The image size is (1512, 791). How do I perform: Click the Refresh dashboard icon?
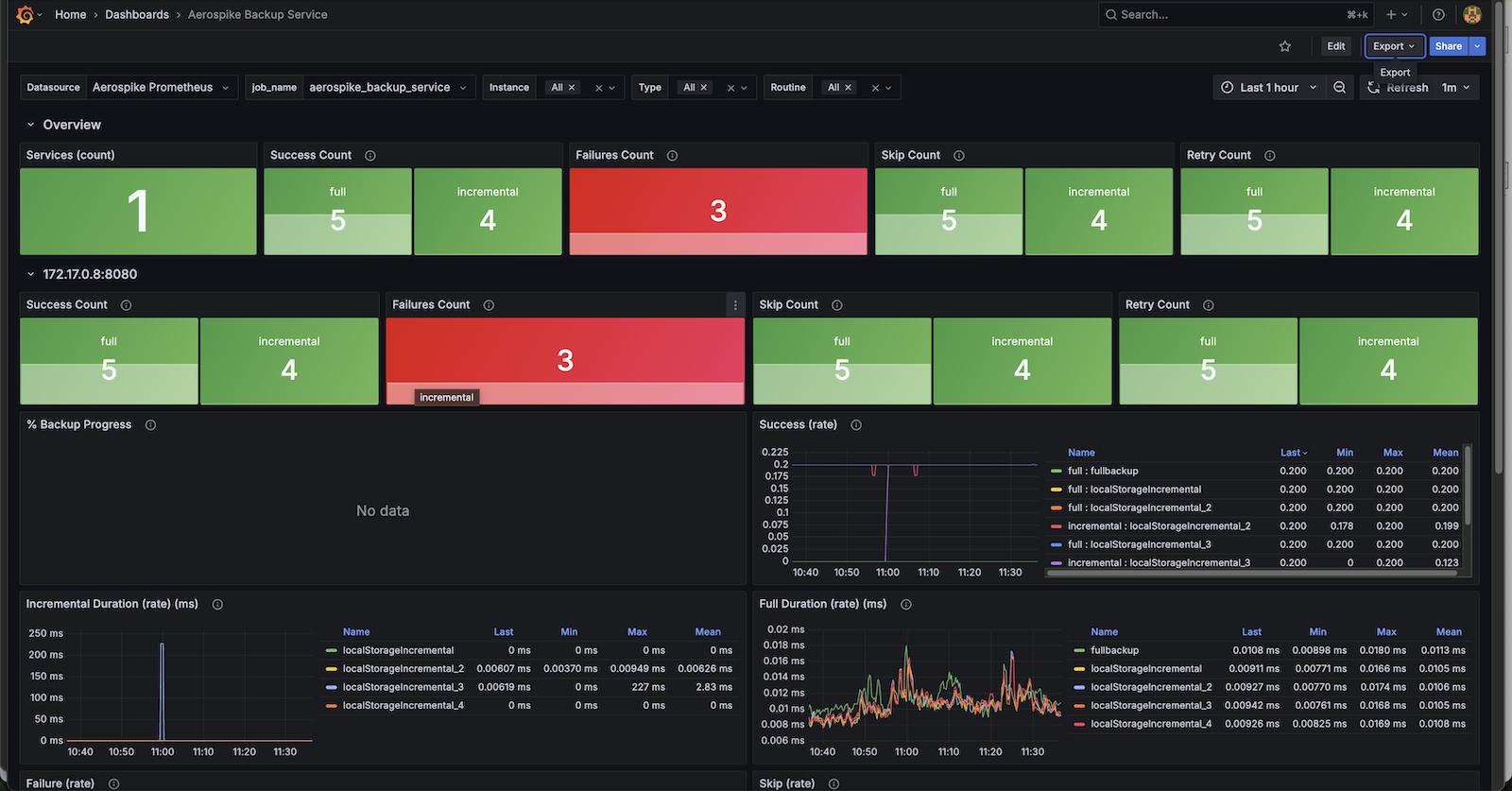(x=1374, y=87)
